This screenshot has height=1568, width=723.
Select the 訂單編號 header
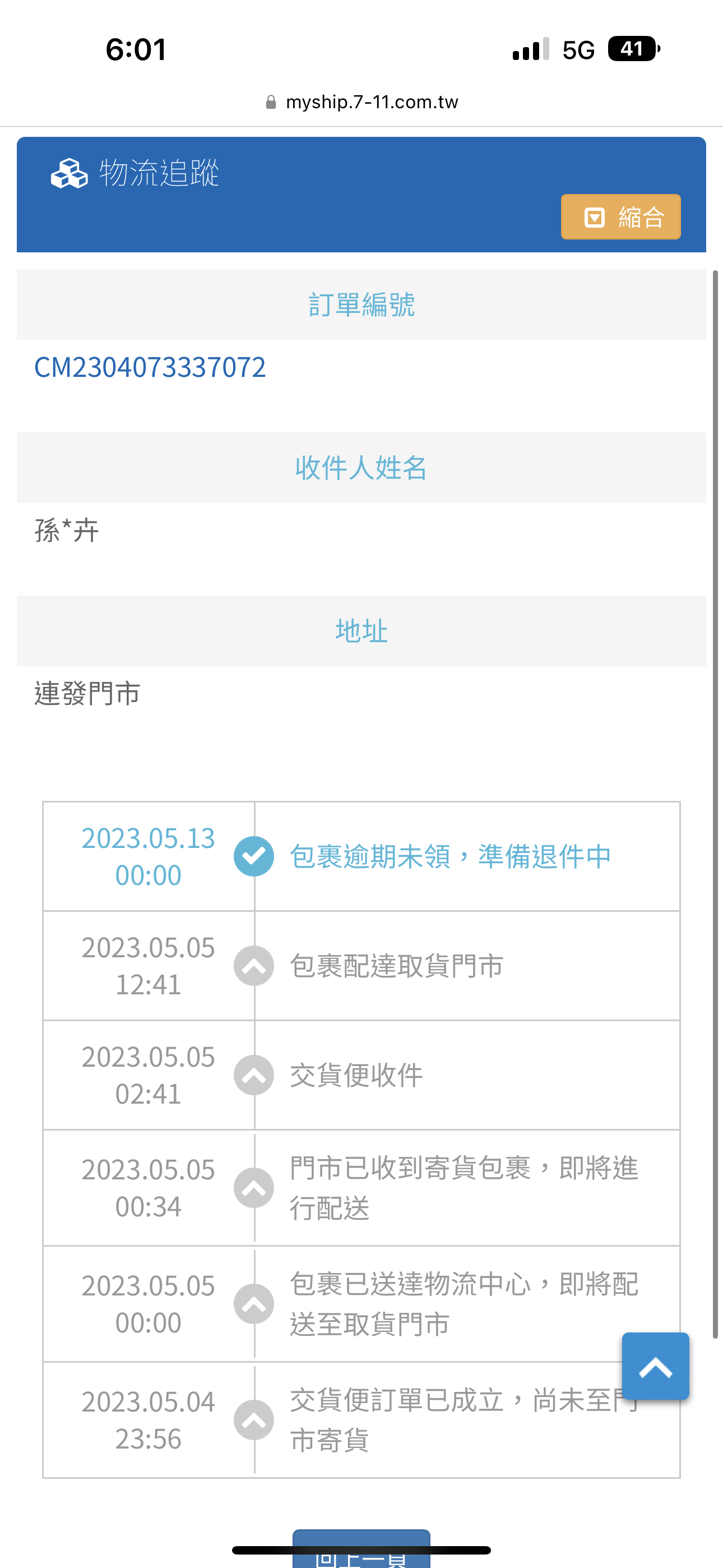[x=361, y=305]
